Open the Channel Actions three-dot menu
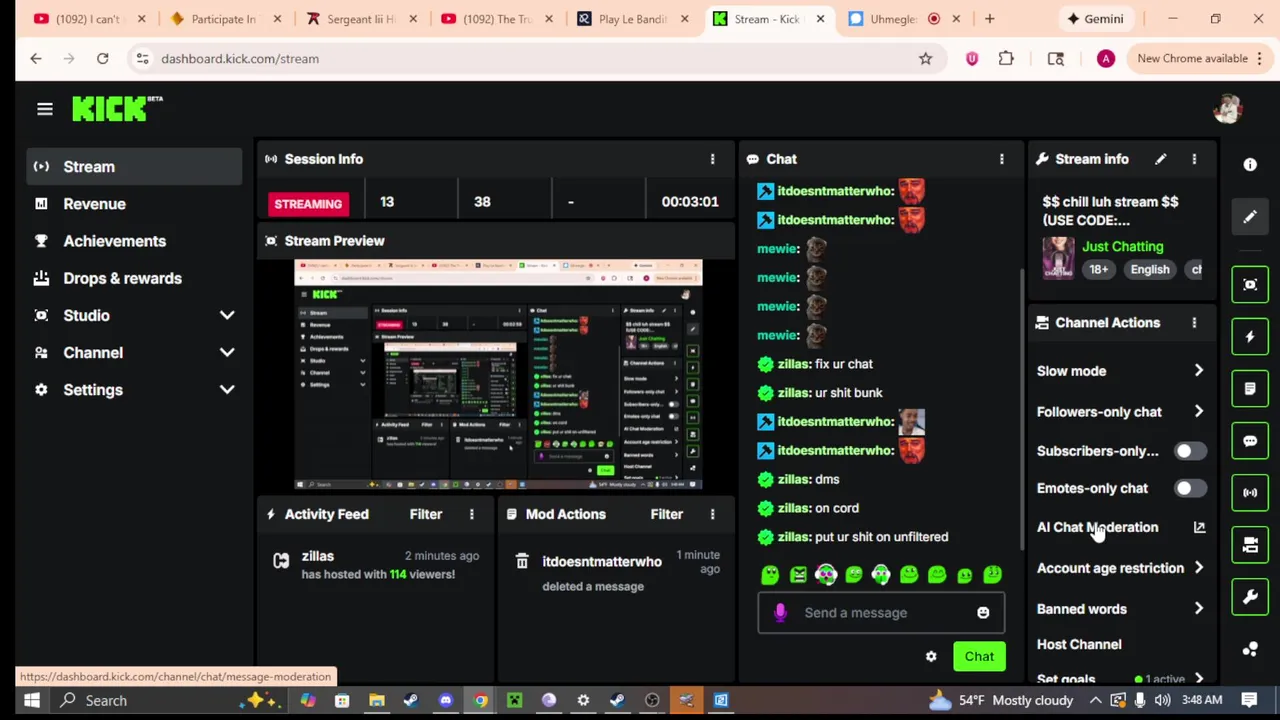 click(x=1193, y=323)
